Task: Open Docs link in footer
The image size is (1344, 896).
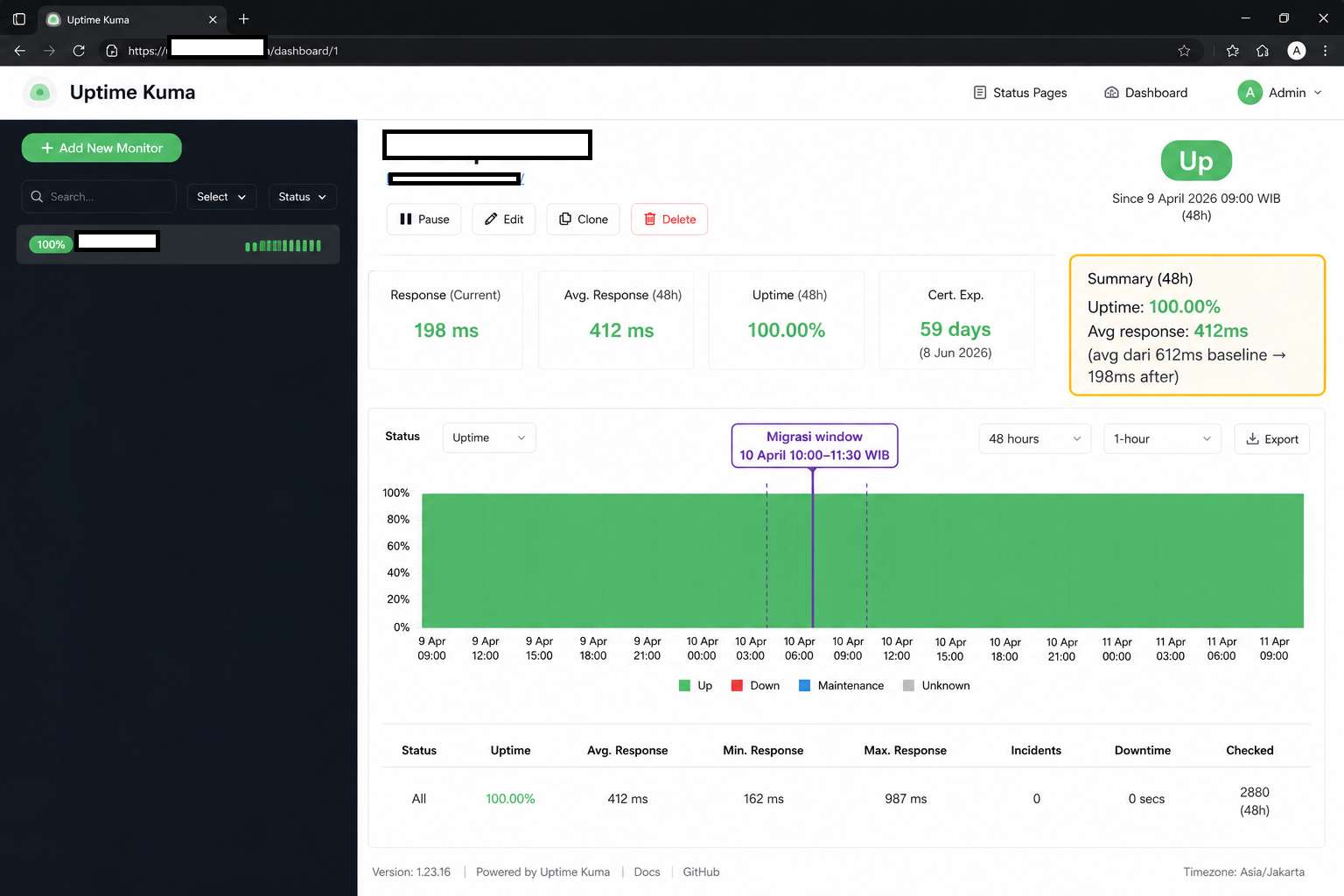Action: pyautogui.click(x=647, y=871)
